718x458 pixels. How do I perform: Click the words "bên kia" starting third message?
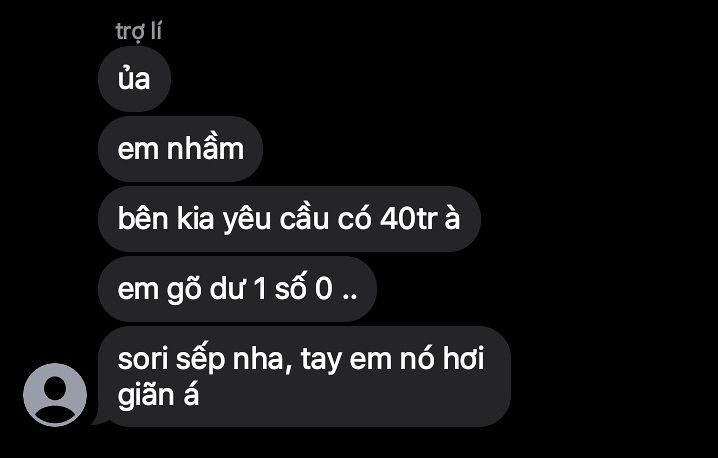click(x=166, y=219)
